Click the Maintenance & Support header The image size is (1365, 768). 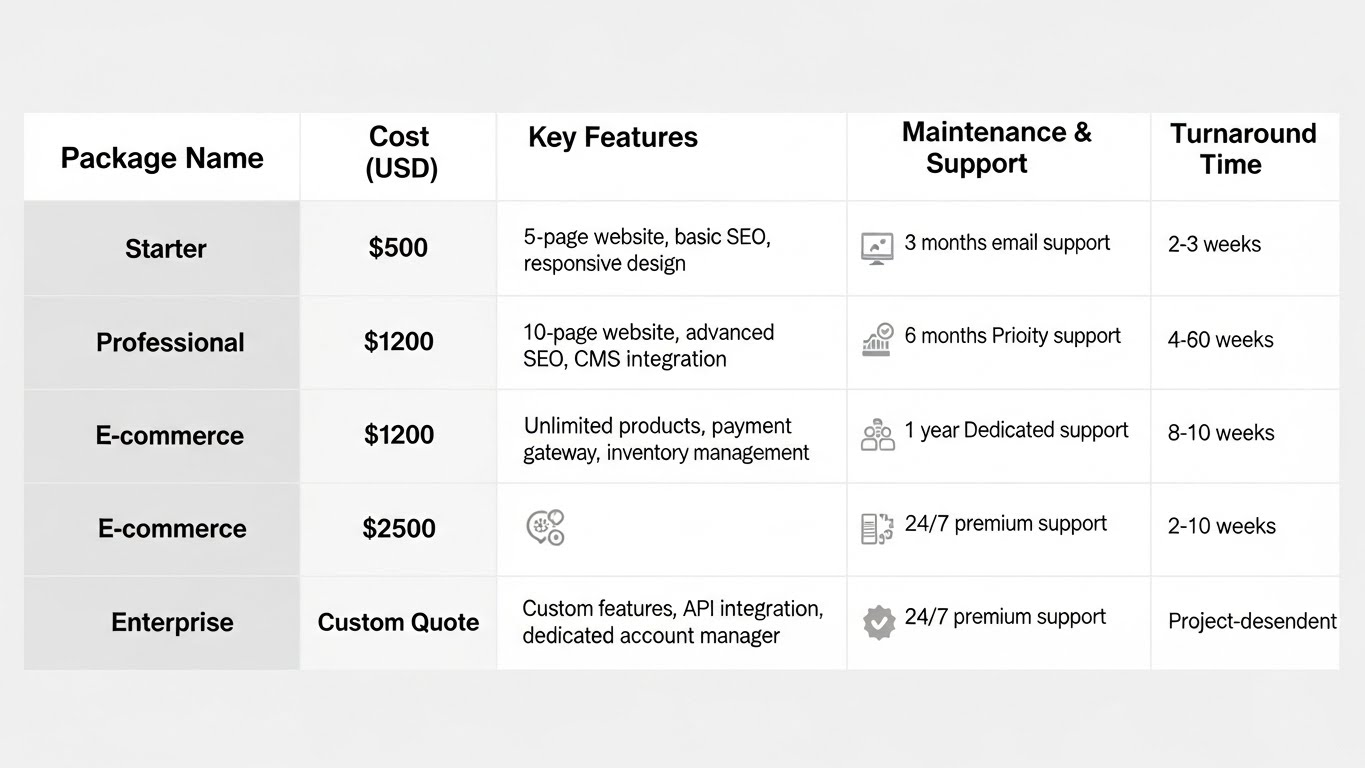coord(996,148)
